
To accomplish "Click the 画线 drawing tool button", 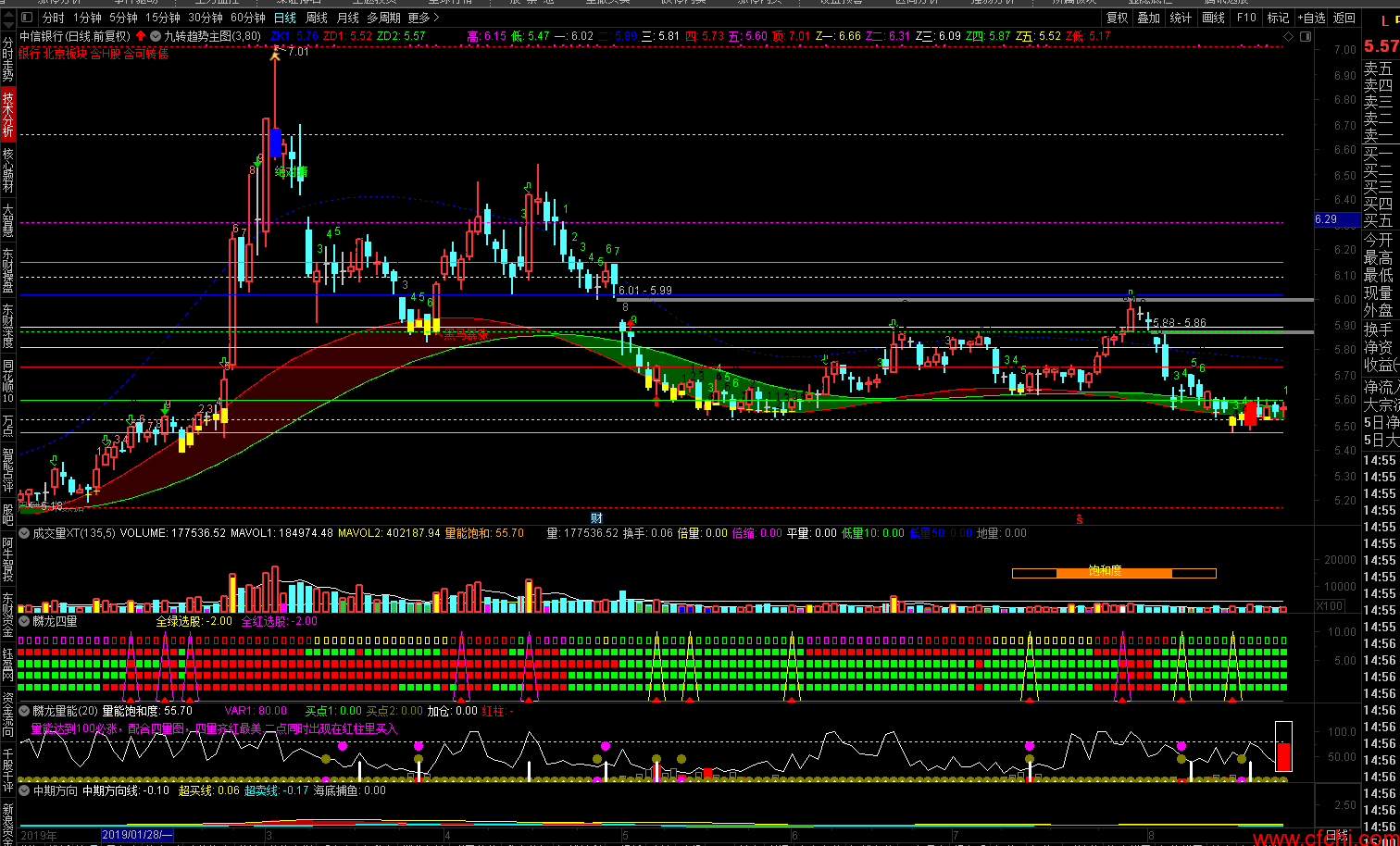I will click(x=1213, y=18).
